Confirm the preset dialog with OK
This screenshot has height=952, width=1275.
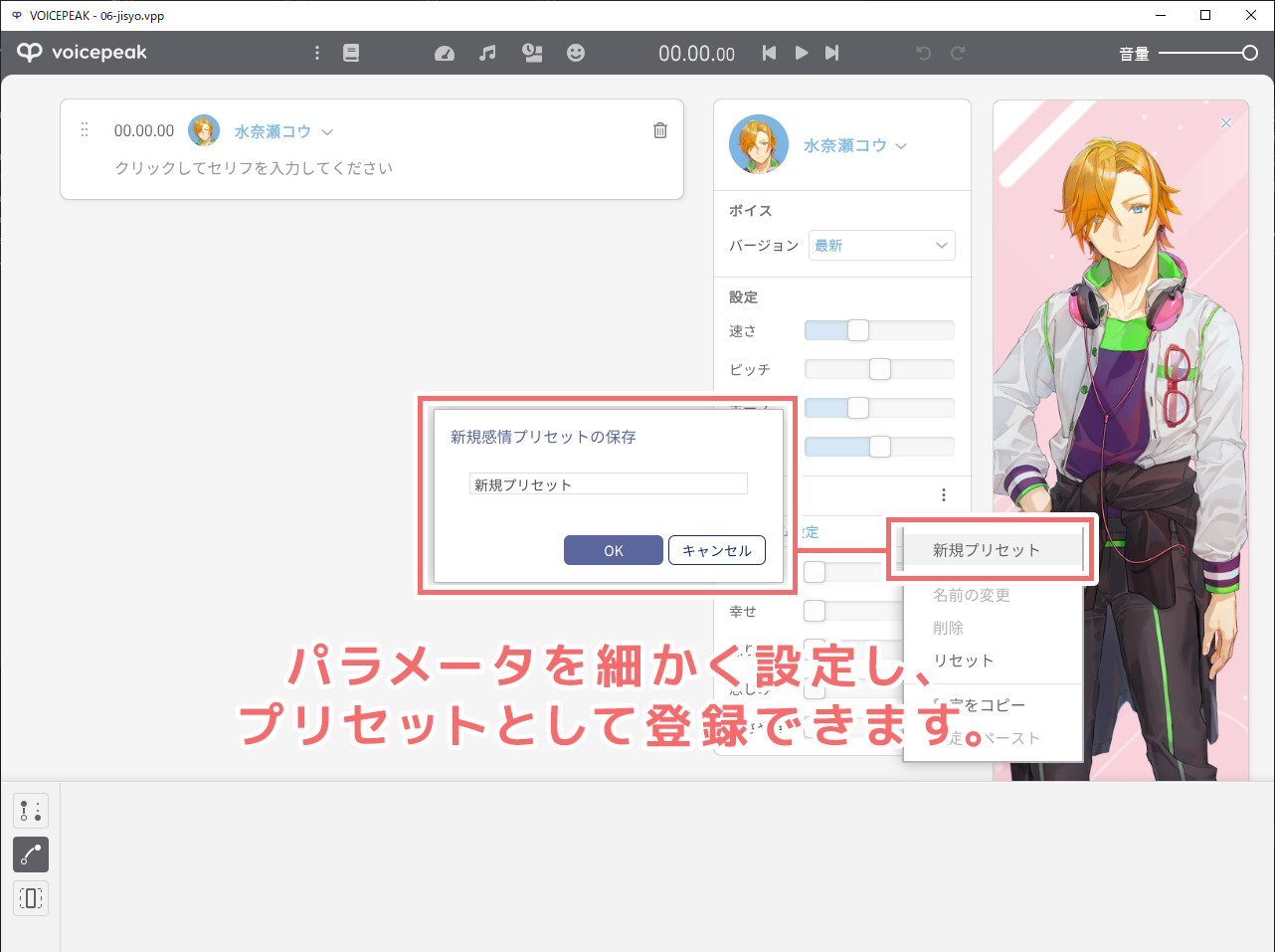pos(614,550)
